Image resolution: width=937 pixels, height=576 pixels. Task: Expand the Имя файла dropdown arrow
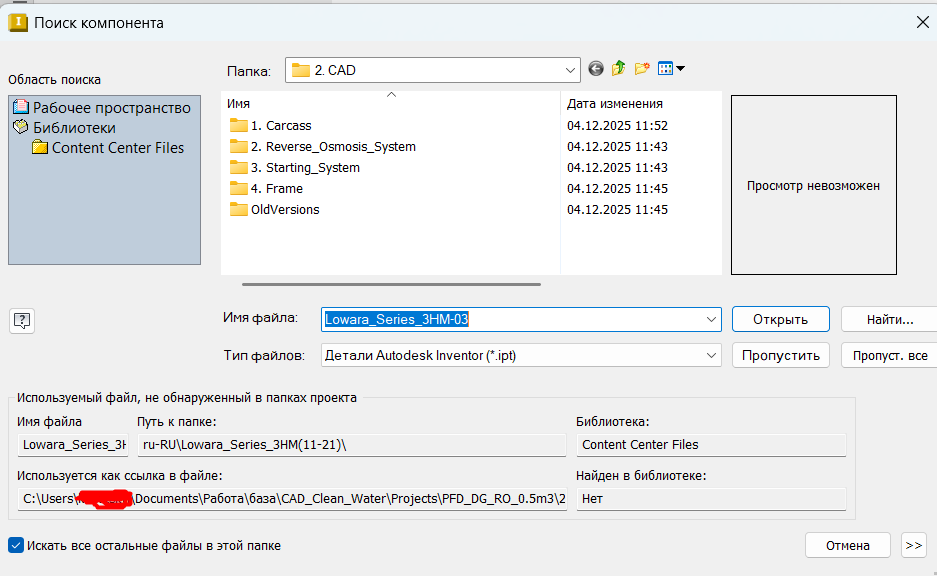711,320
